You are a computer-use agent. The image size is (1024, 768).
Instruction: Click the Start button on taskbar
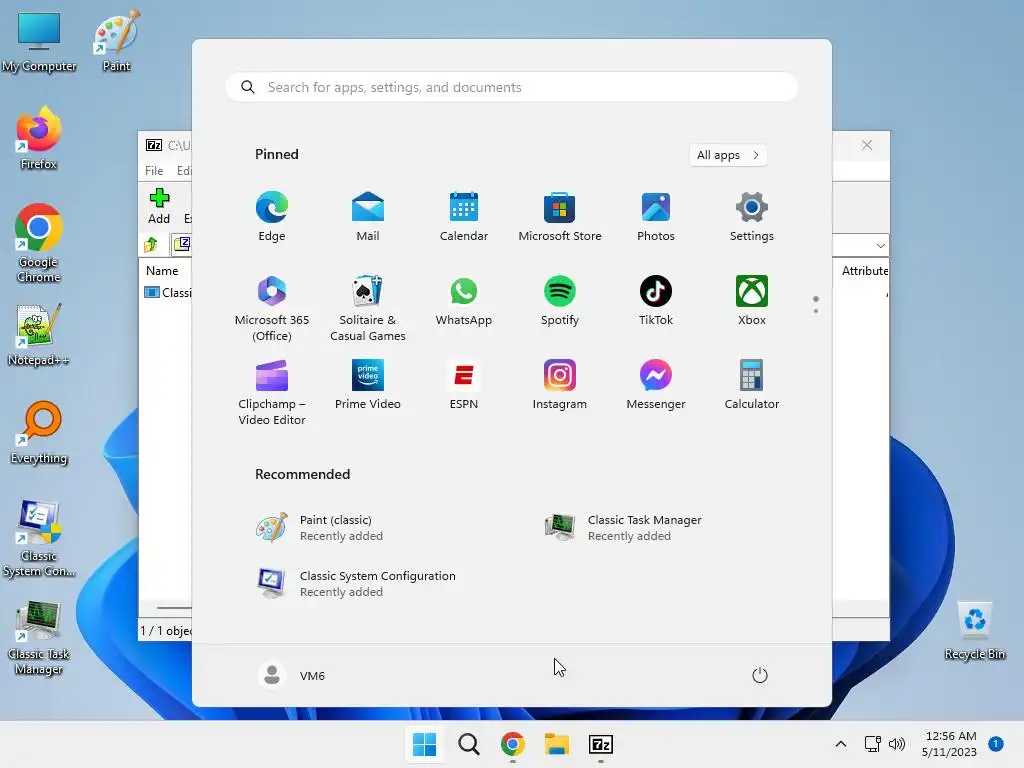(424, 744)
